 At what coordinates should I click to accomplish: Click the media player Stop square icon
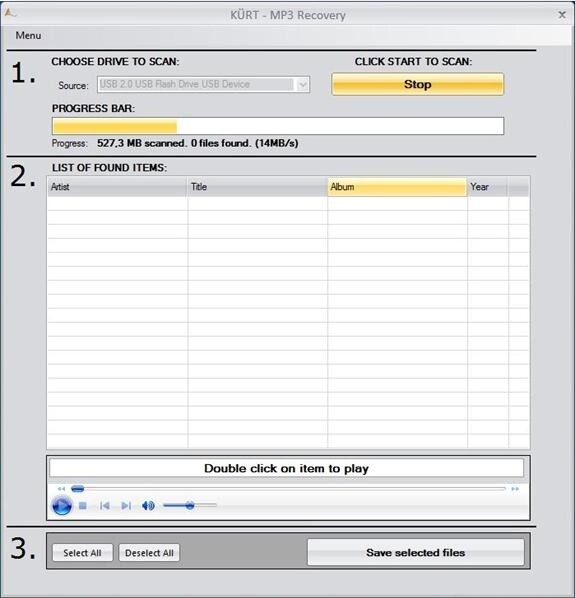click(x=83, y=506)
